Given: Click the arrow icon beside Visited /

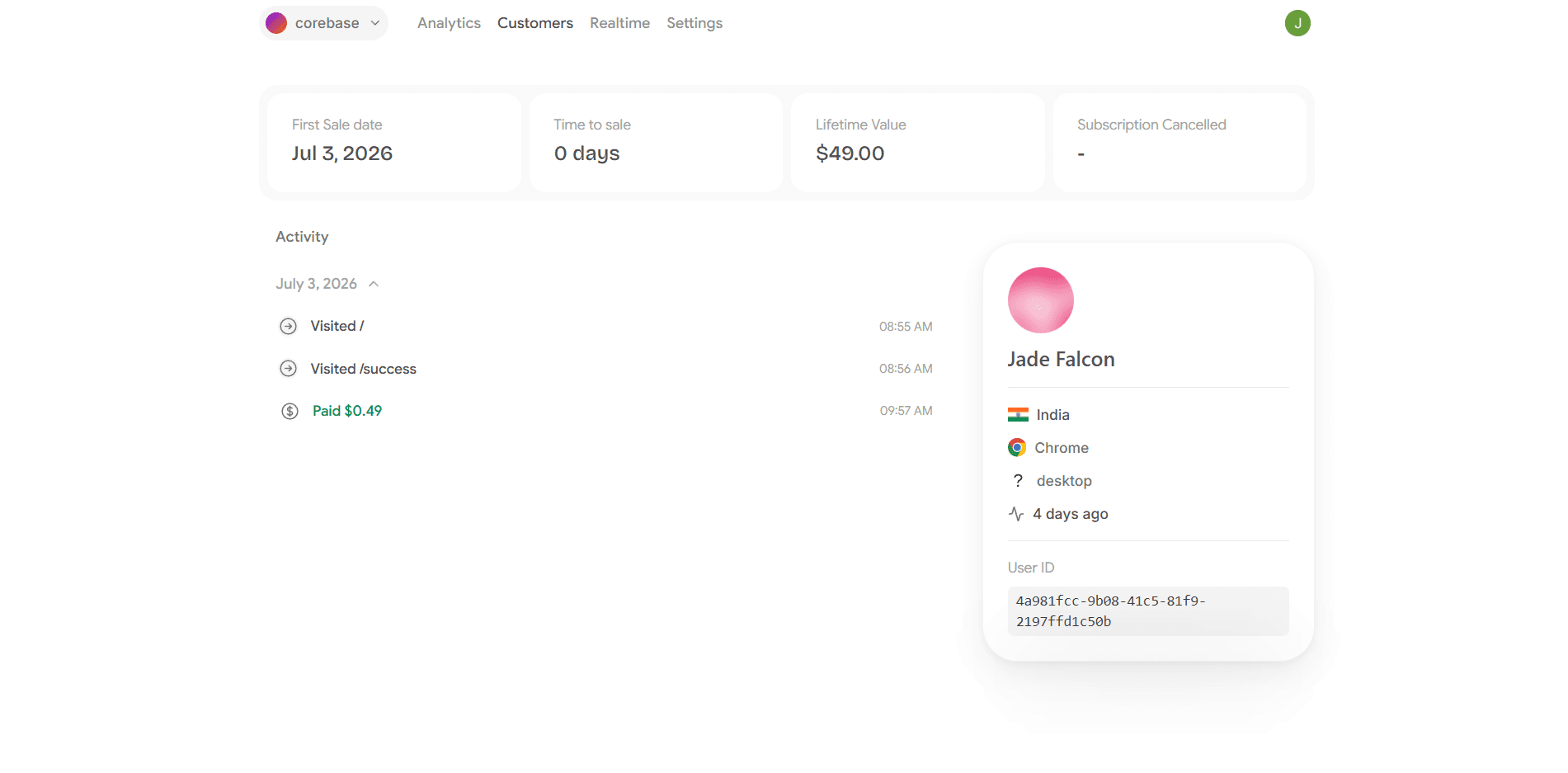Looking at the screenshot, I should point(288,327).
